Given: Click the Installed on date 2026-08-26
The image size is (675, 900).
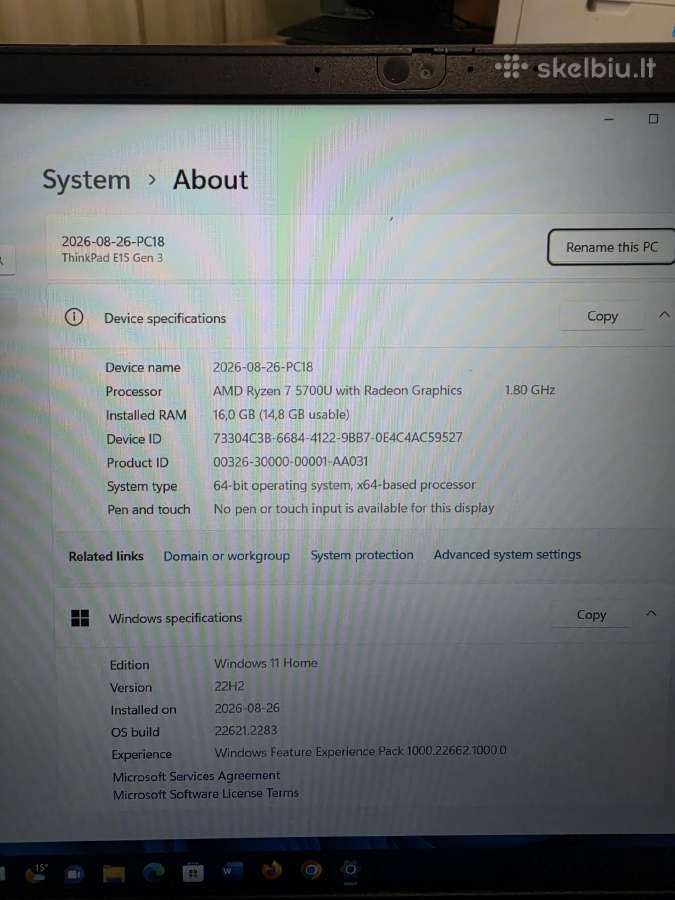Looking at the screenshot, I should tap(247, 708).
